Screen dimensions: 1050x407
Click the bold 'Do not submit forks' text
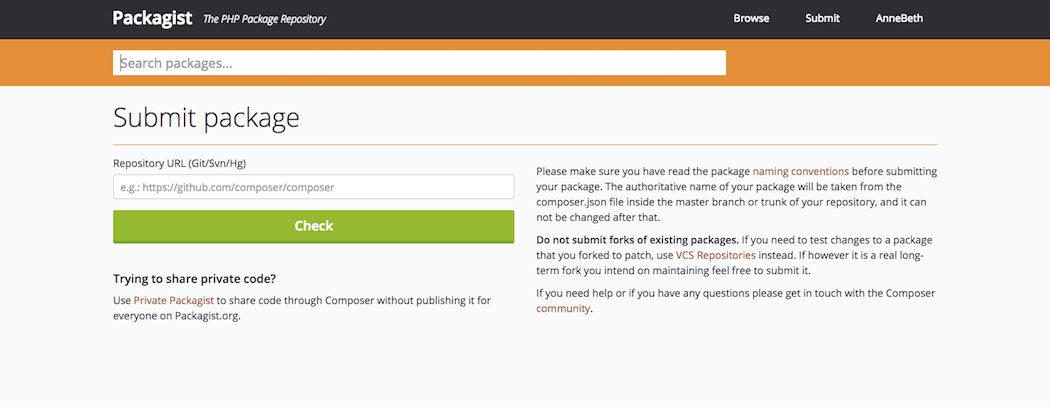tap(637, 240)
